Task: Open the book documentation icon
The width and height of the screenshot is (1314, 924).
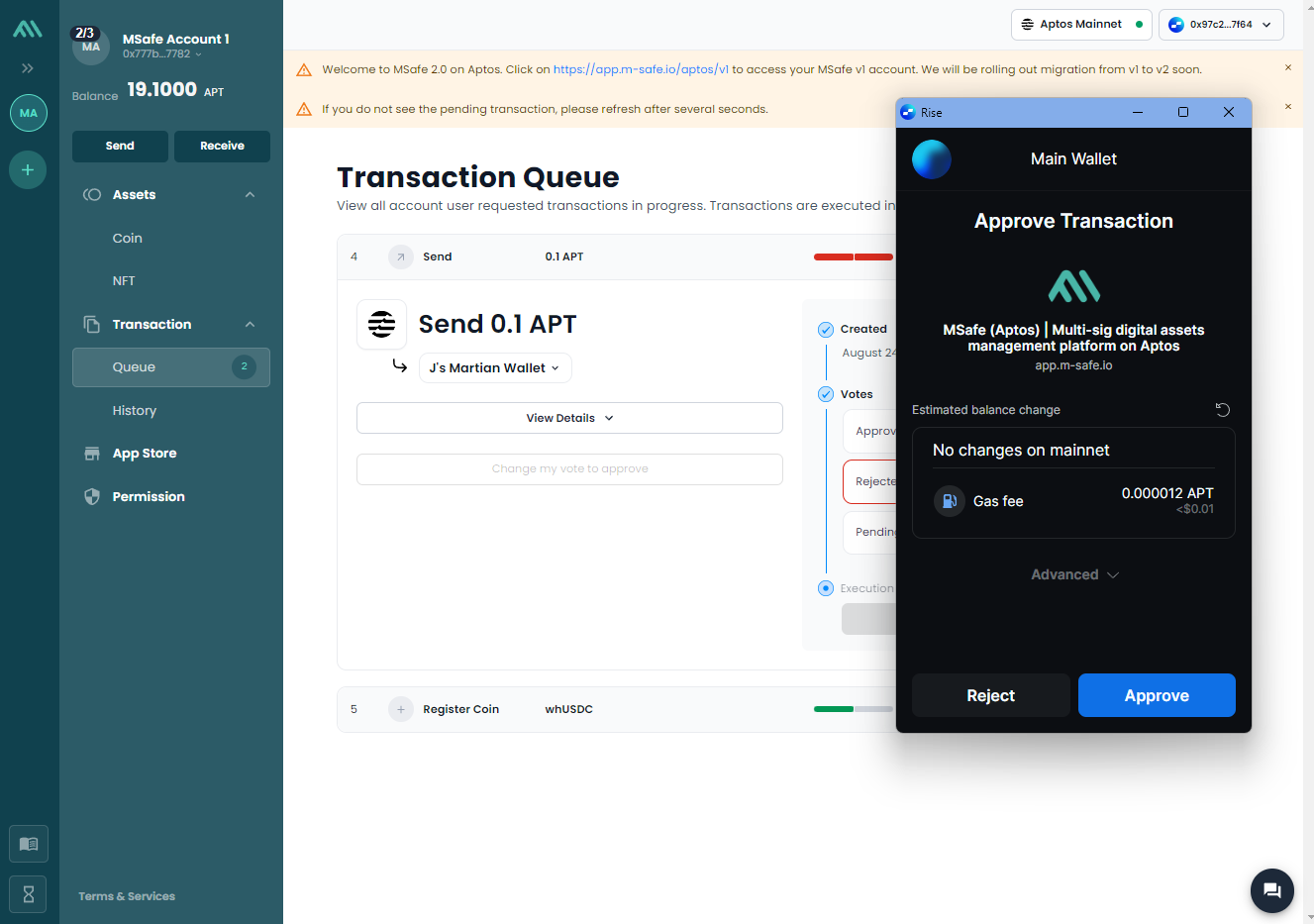Action: point(29,844)
